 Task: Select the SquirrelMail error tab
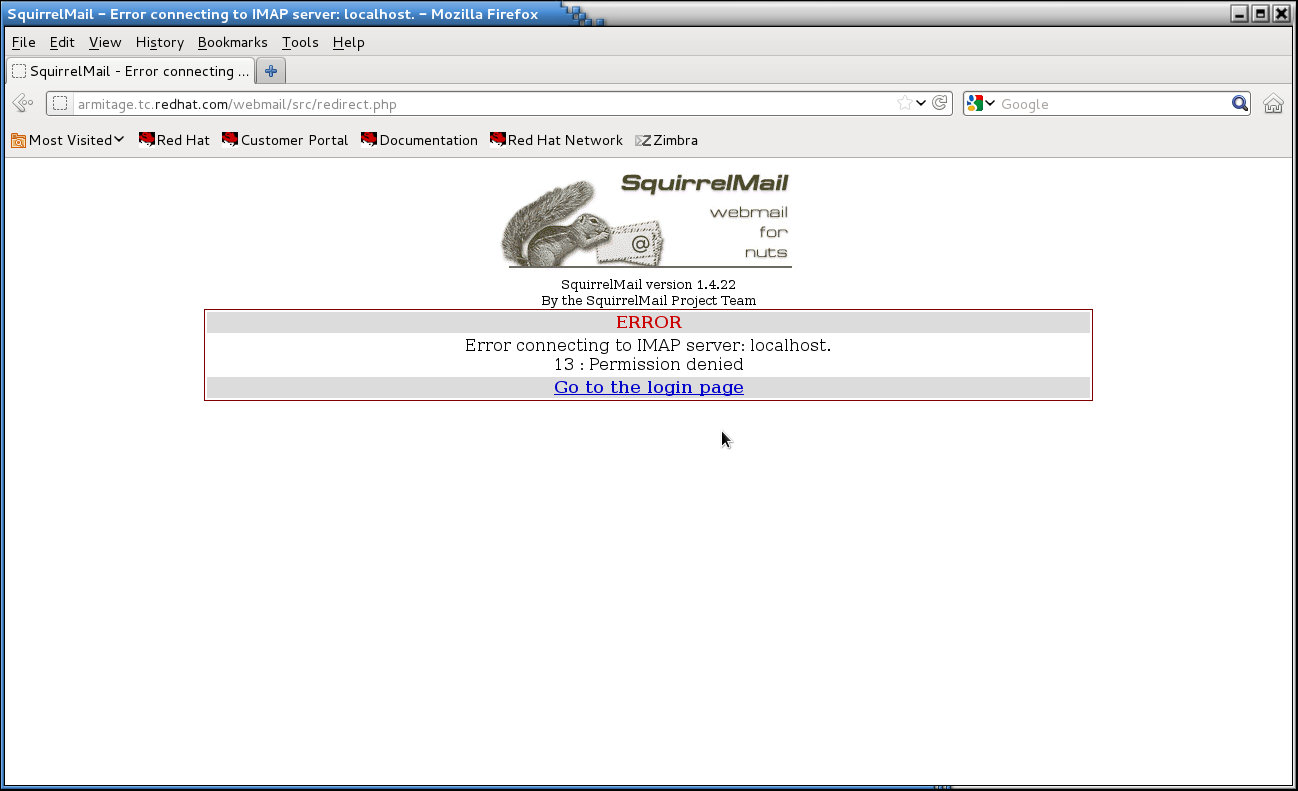(x=130, y=71)
